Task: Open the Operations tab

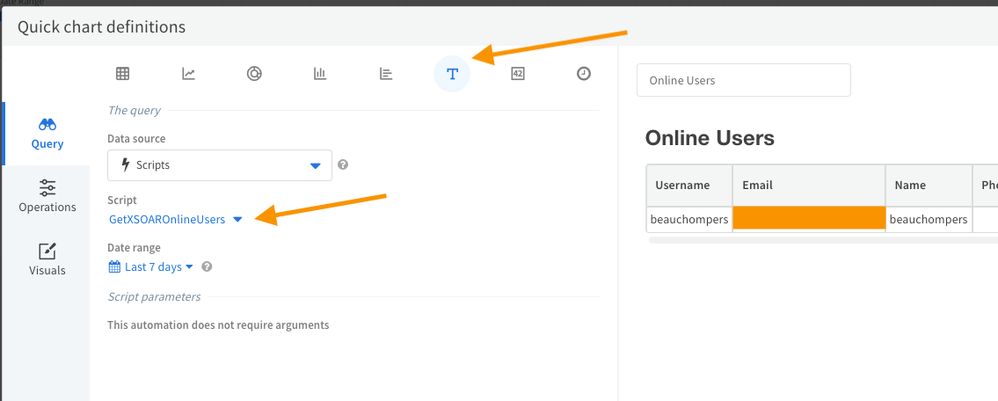Action: 47,197
